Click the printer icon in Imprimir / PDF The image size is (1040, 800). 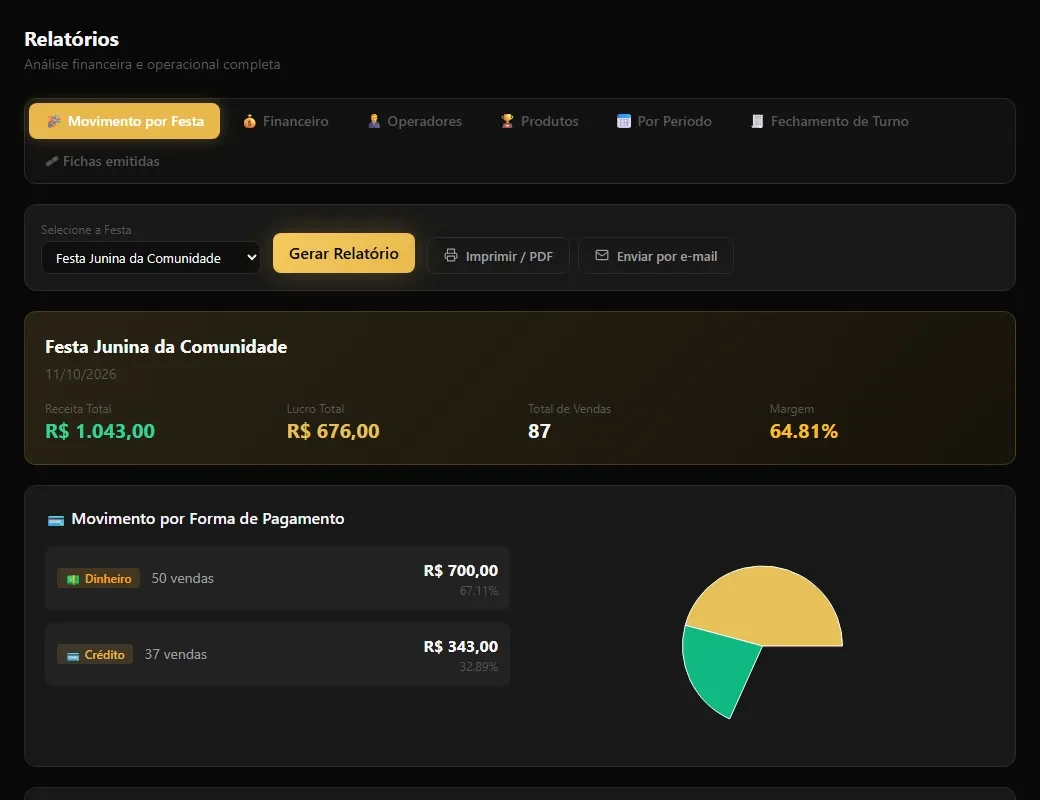[x=451, y=255]
